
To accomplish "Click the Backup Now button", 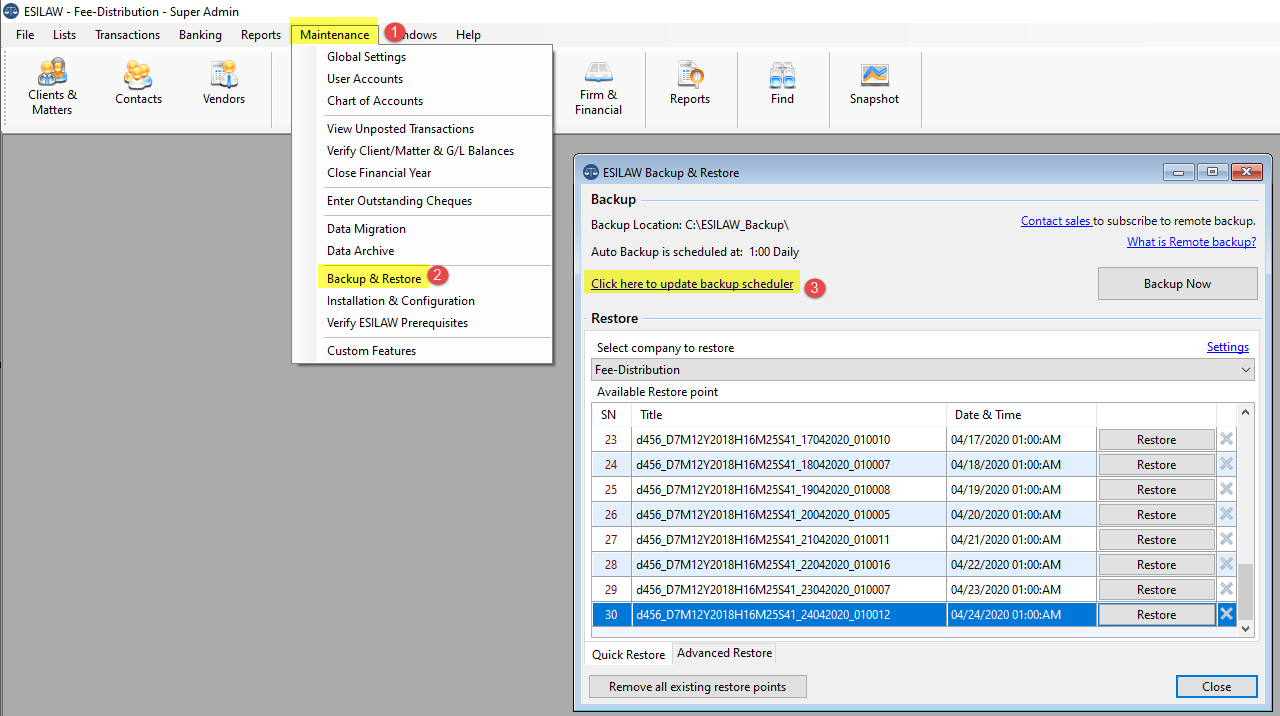I will click(x=1177, y=284).
